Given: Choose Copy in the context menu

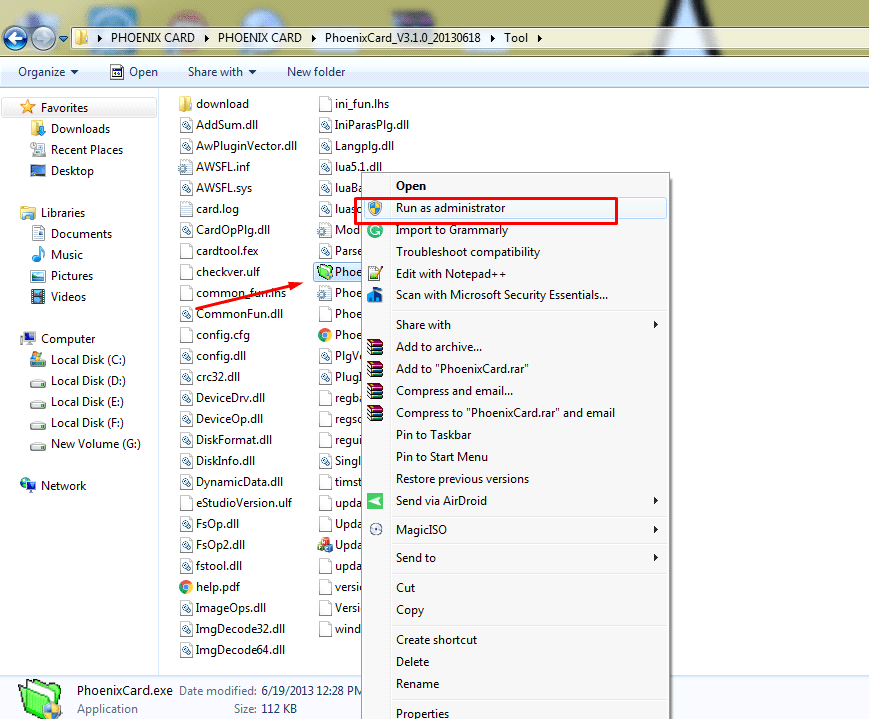Looking at the screenshot, I should coord(410,610).
